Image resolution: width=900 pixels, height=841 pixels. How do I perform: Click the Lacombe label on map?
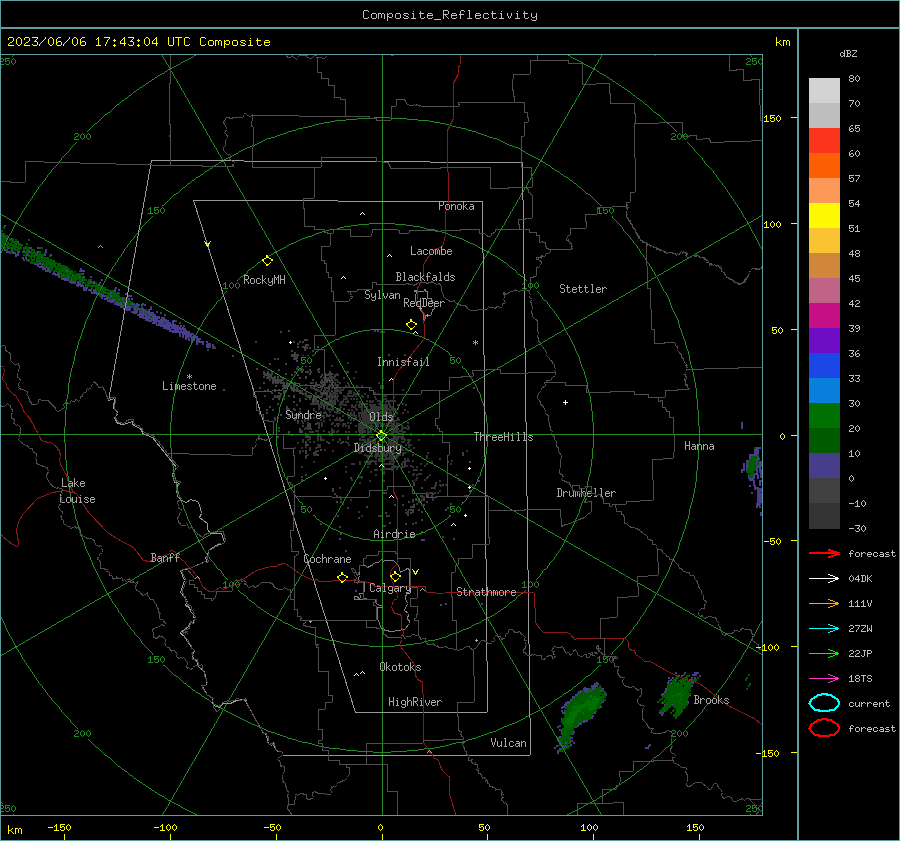431,251
